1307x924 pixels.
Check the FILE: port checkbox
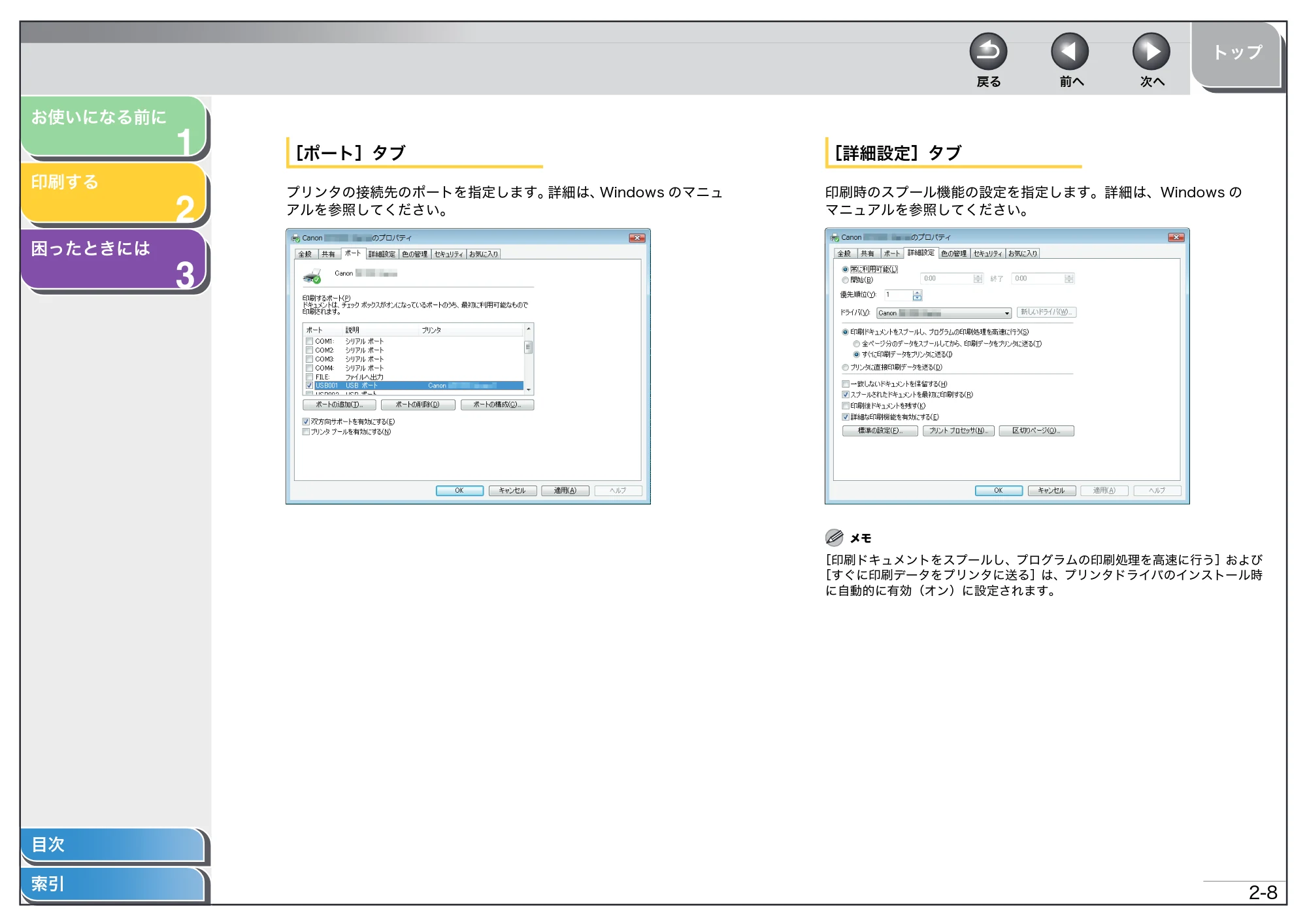[x=309, y=377]
